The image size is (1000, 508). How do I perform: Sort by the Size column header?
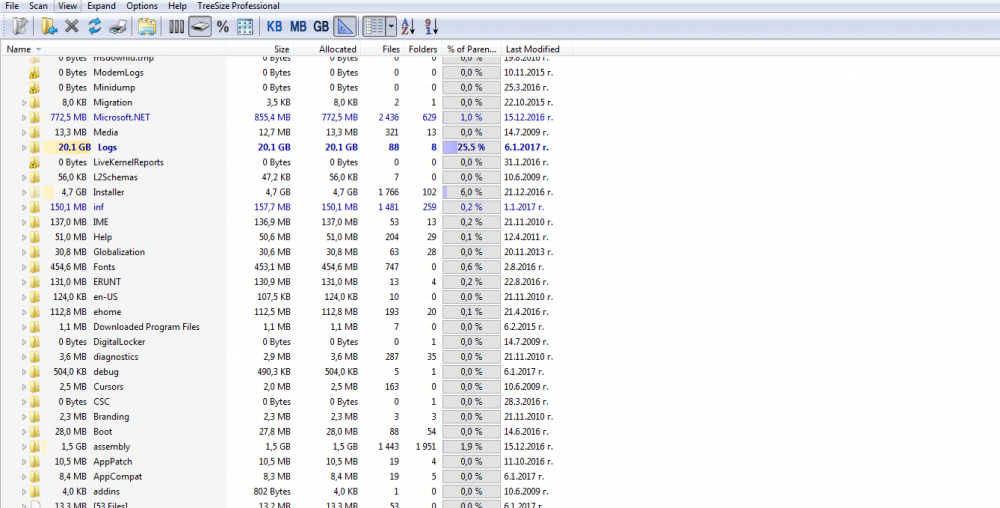point(260,49)
